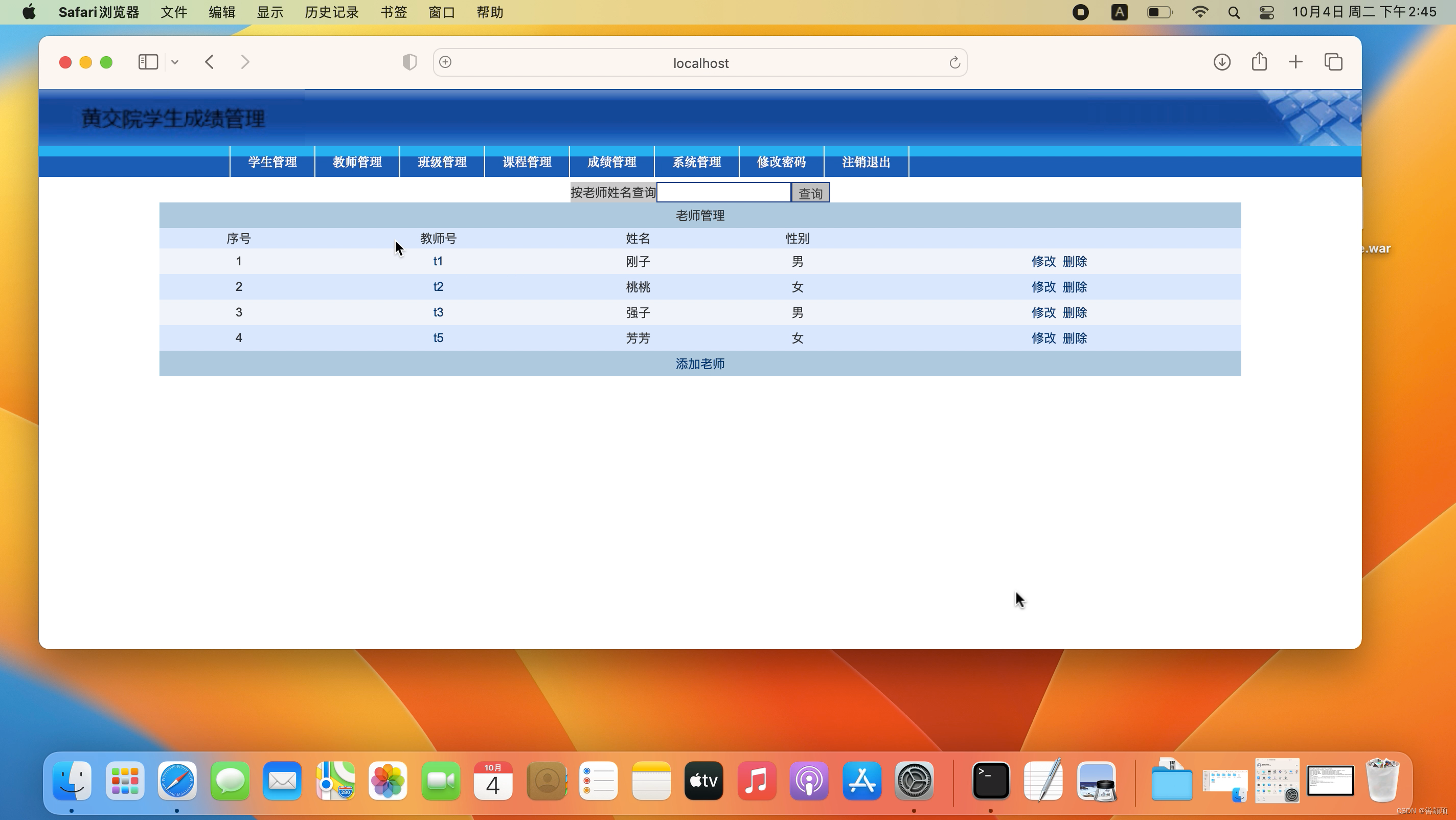
Task: Open the 书签 menu
Action: click(x=393, y=12)
